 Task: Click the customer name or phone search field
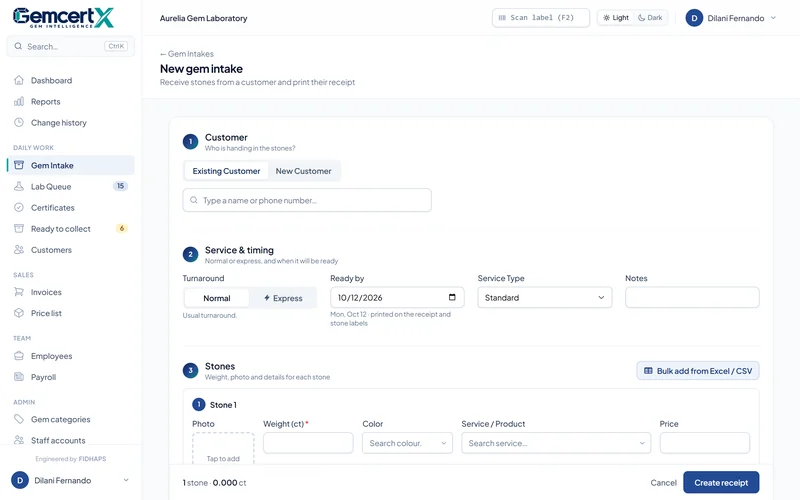coord(307,200)
